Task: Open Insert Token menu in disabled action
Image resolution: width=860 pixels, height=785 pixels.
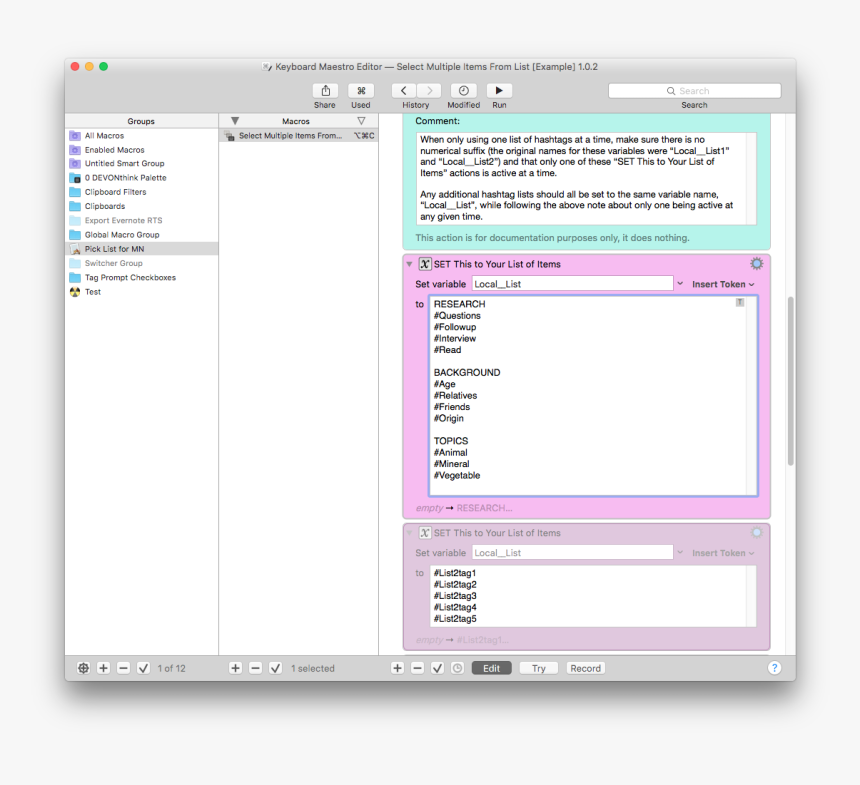Action: click(723, 553)
